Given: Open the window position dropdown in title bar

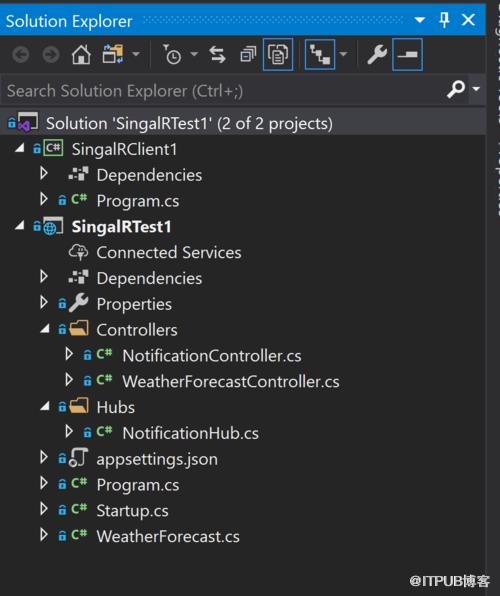Looking at the screenshot, I should pyautogui.click(x=419, y=20).
